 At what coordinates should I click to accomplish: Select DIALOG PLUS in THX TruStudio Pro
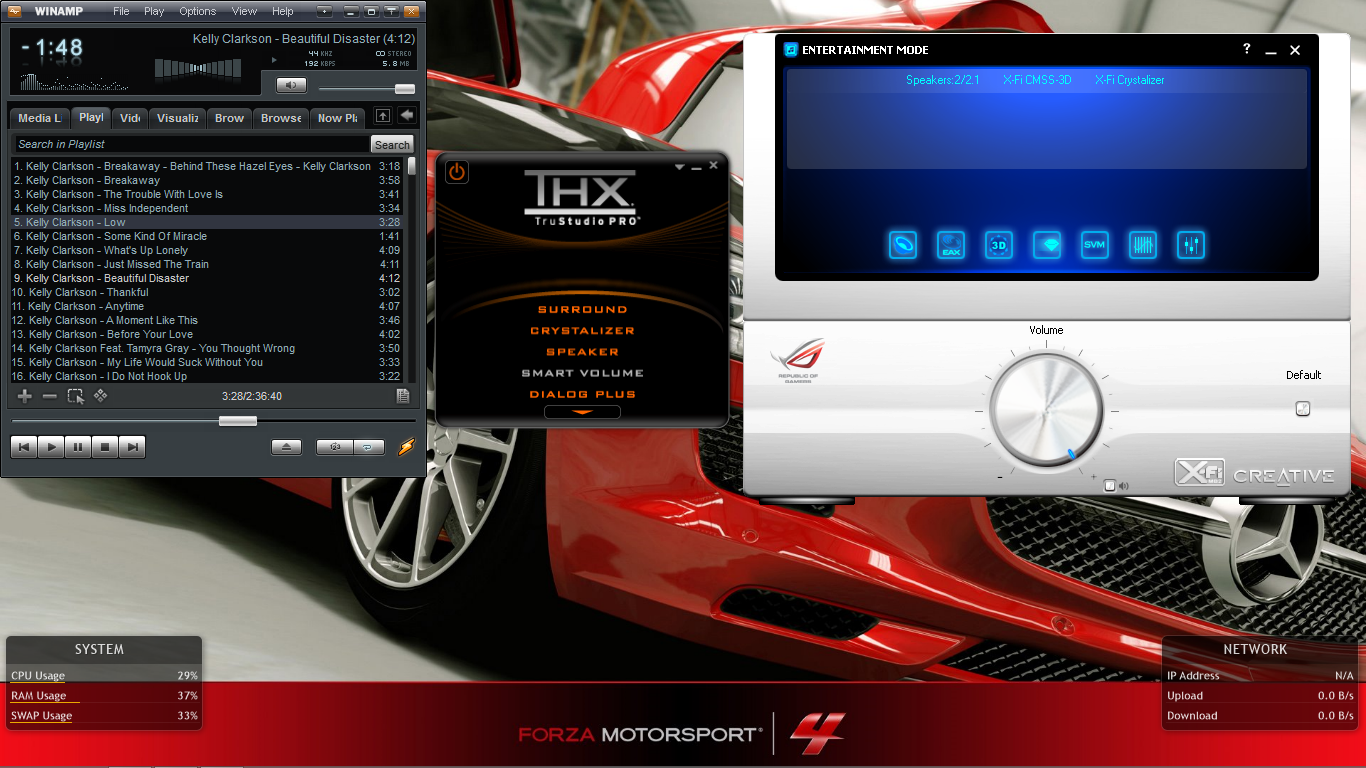click(x=582, y=394)
